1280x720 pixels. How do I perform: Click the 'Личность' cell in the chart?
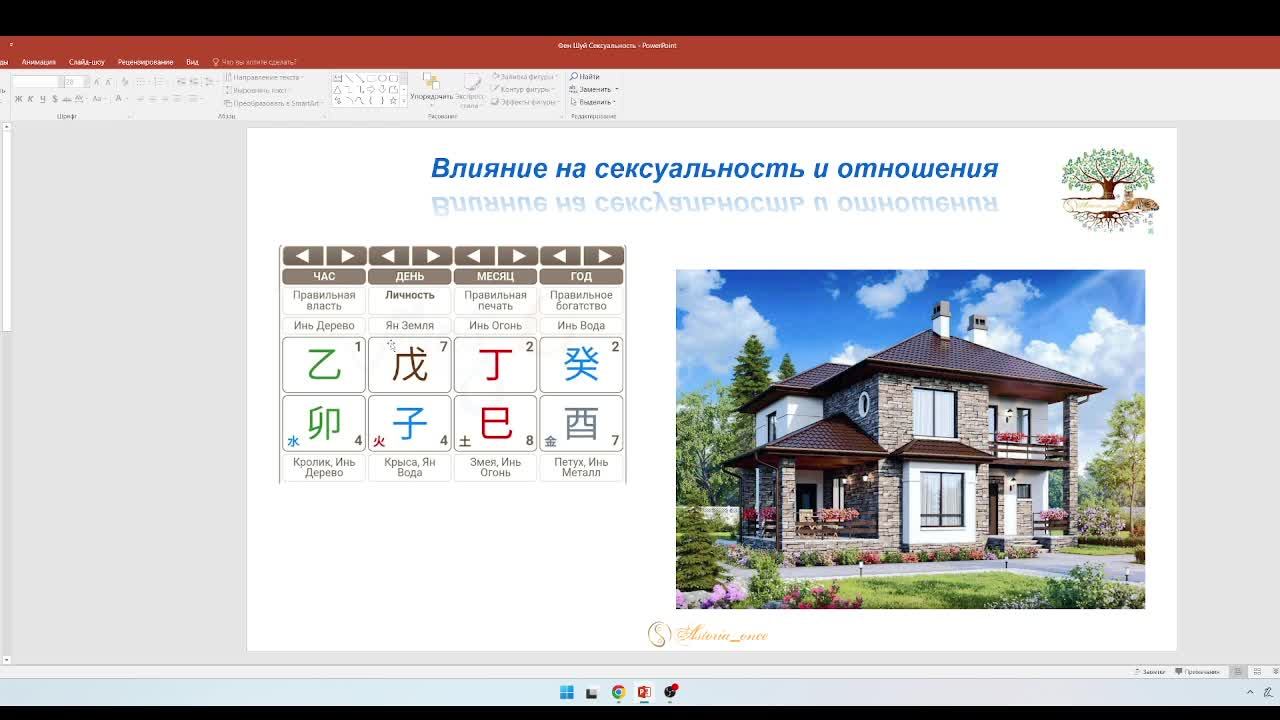point(410,300)
